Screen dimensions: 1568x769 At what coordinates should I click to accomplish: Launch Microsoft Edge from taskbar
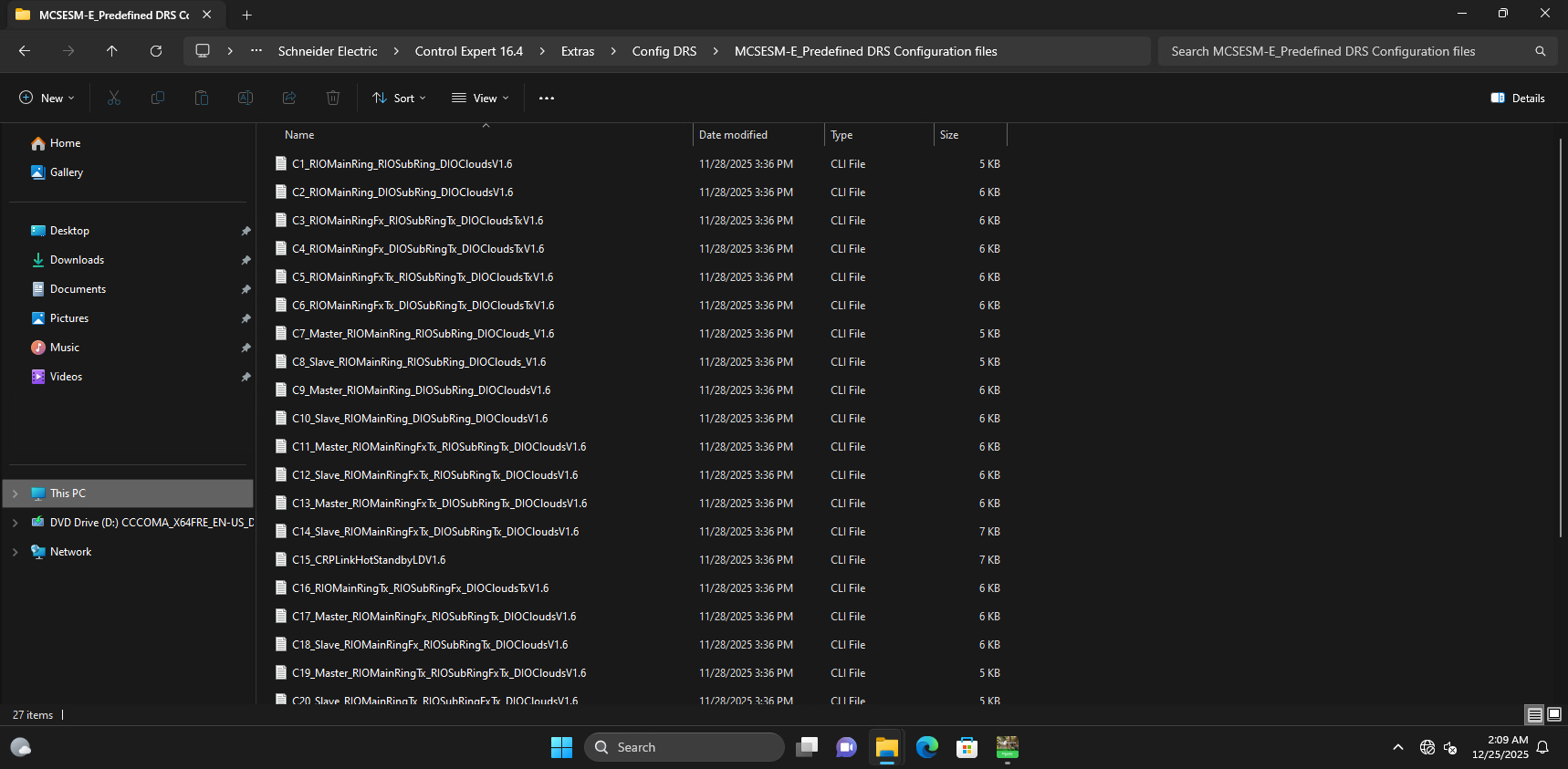(927, 747)
